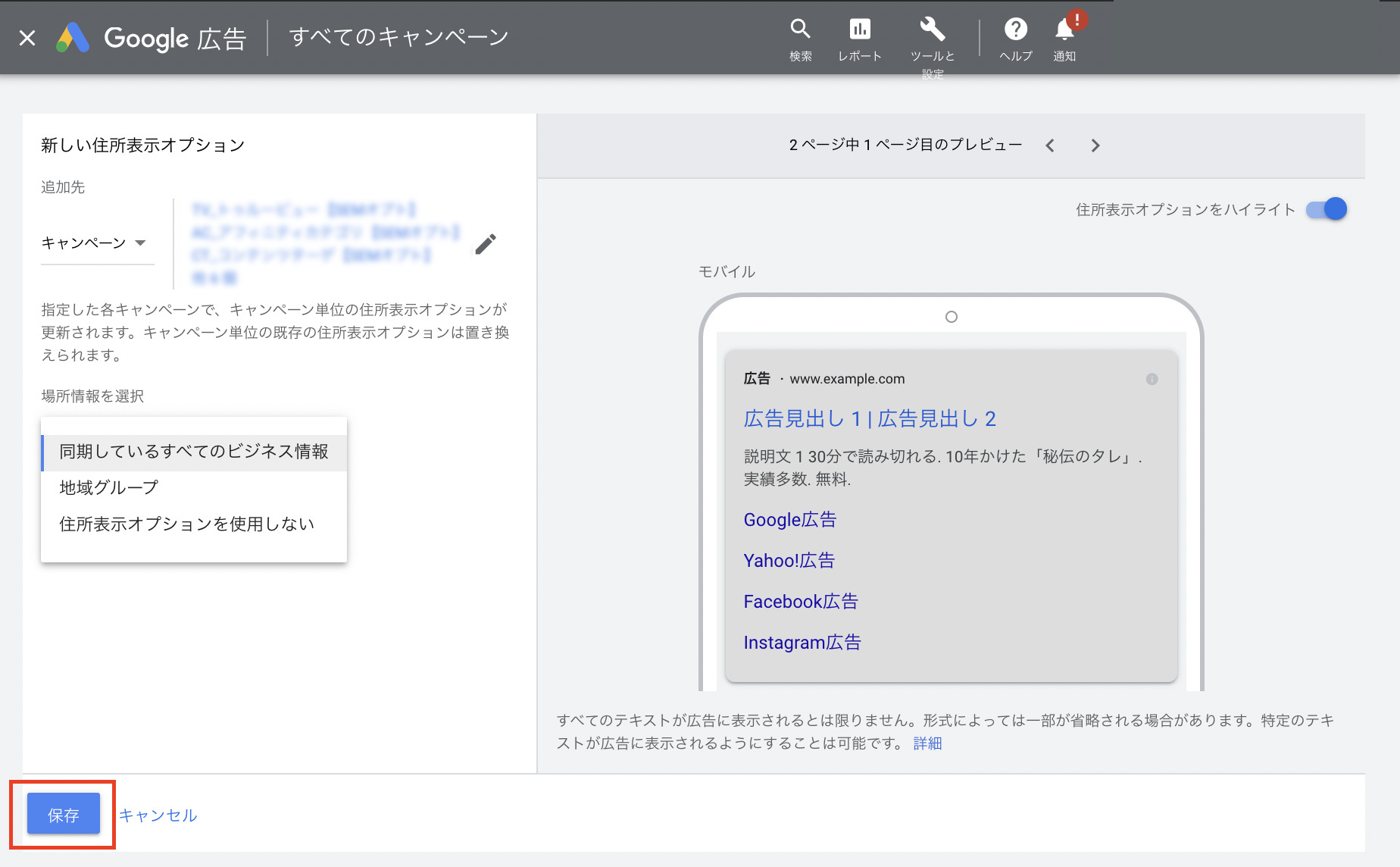Click the キャンセル link

[158, 815]
